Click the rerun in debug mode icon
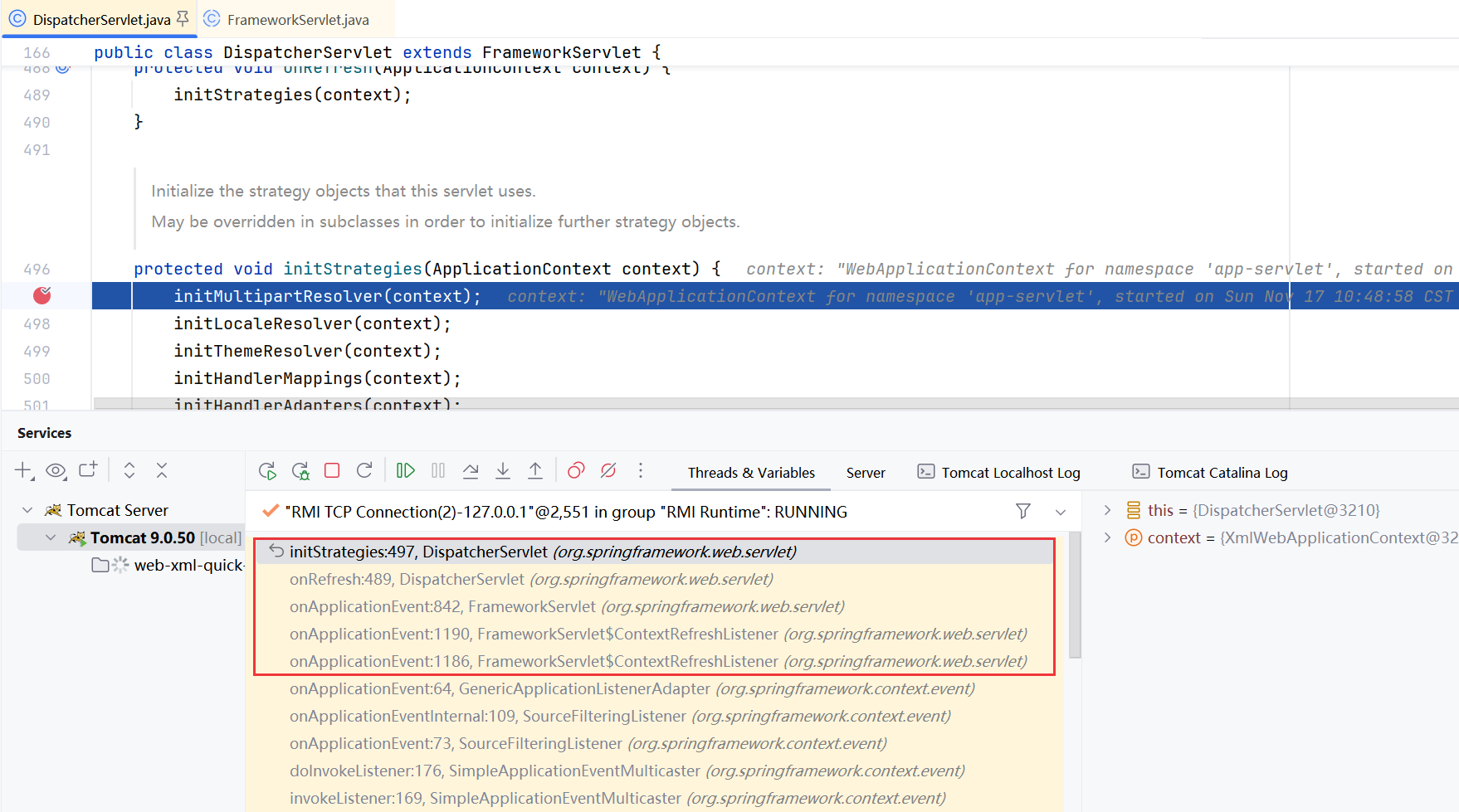 point(300,471)
